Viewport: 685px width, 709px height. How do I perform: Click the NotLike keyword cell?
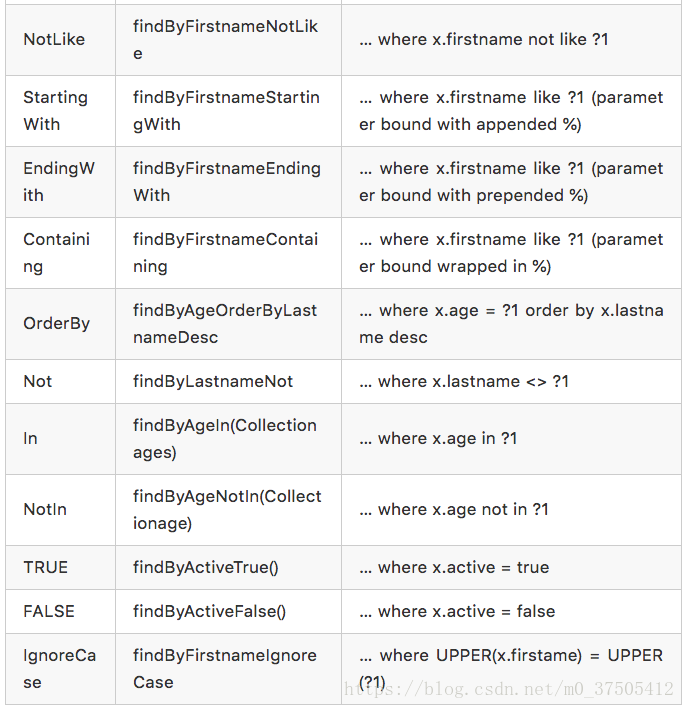click(61, 40)
